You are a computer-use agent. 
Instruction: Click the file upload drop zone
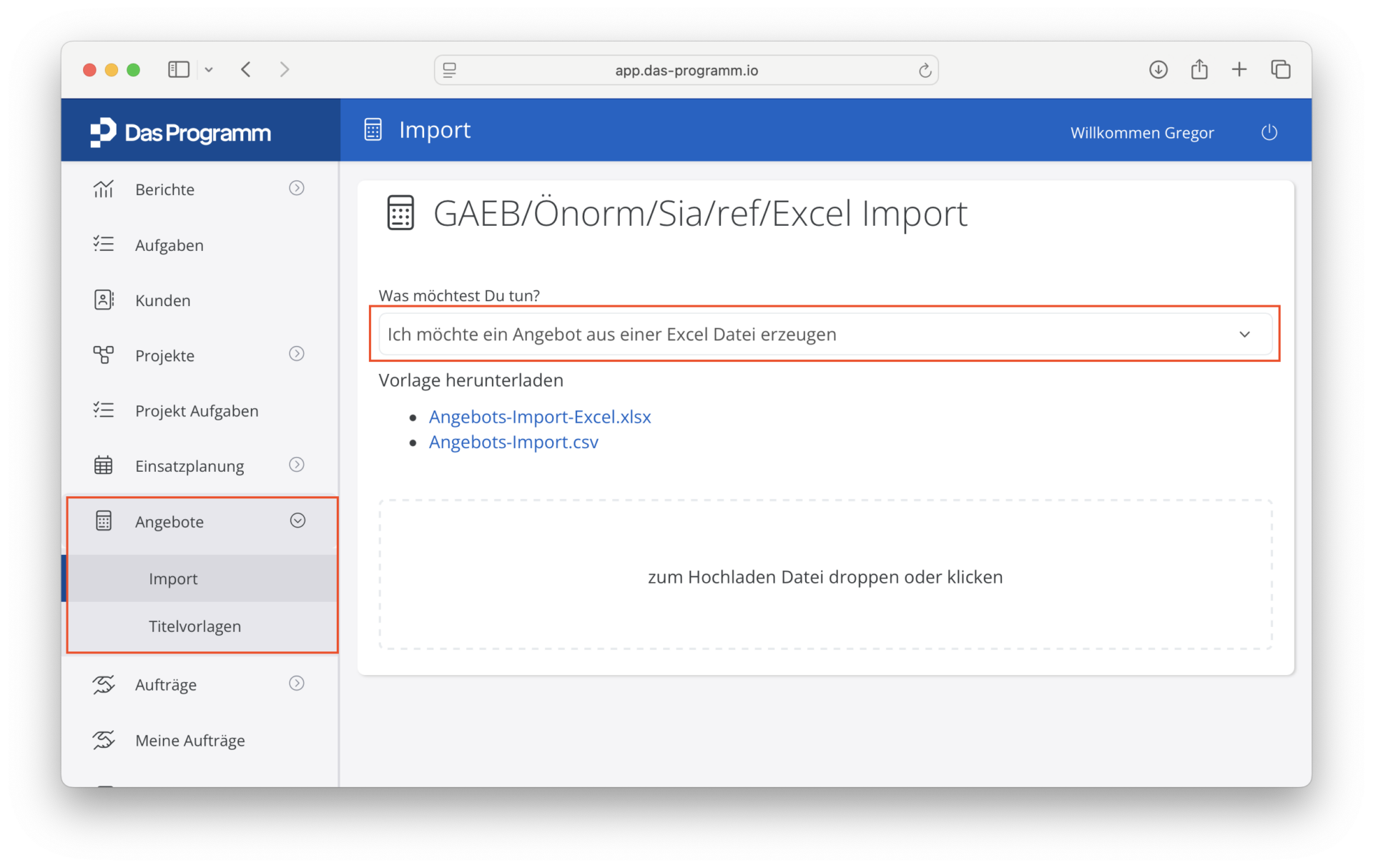click(x=825, y=576)
